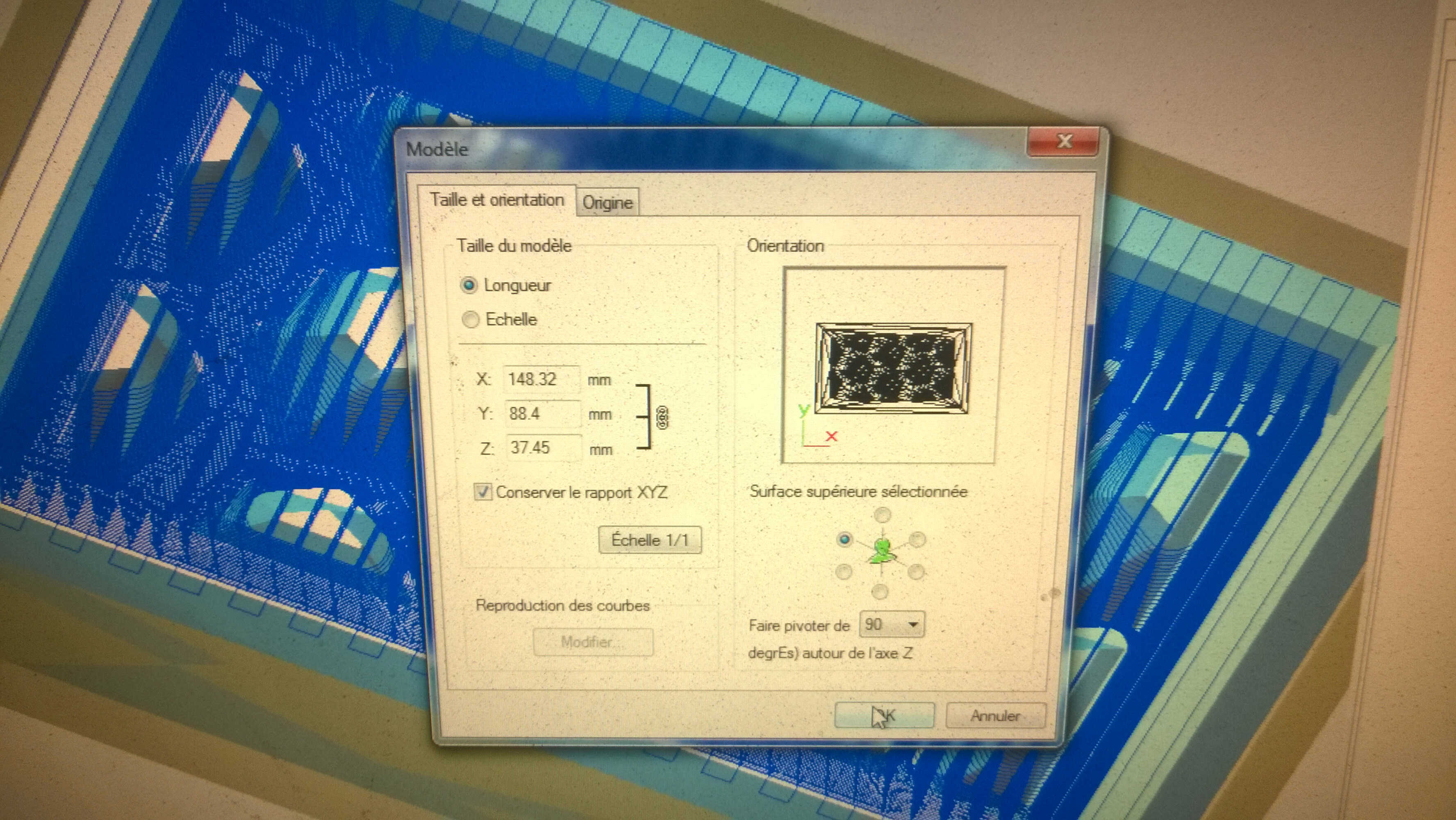Select the lower-left surface radio button
The width and height of the screenshot is (1456, 820).
[843, 572]
